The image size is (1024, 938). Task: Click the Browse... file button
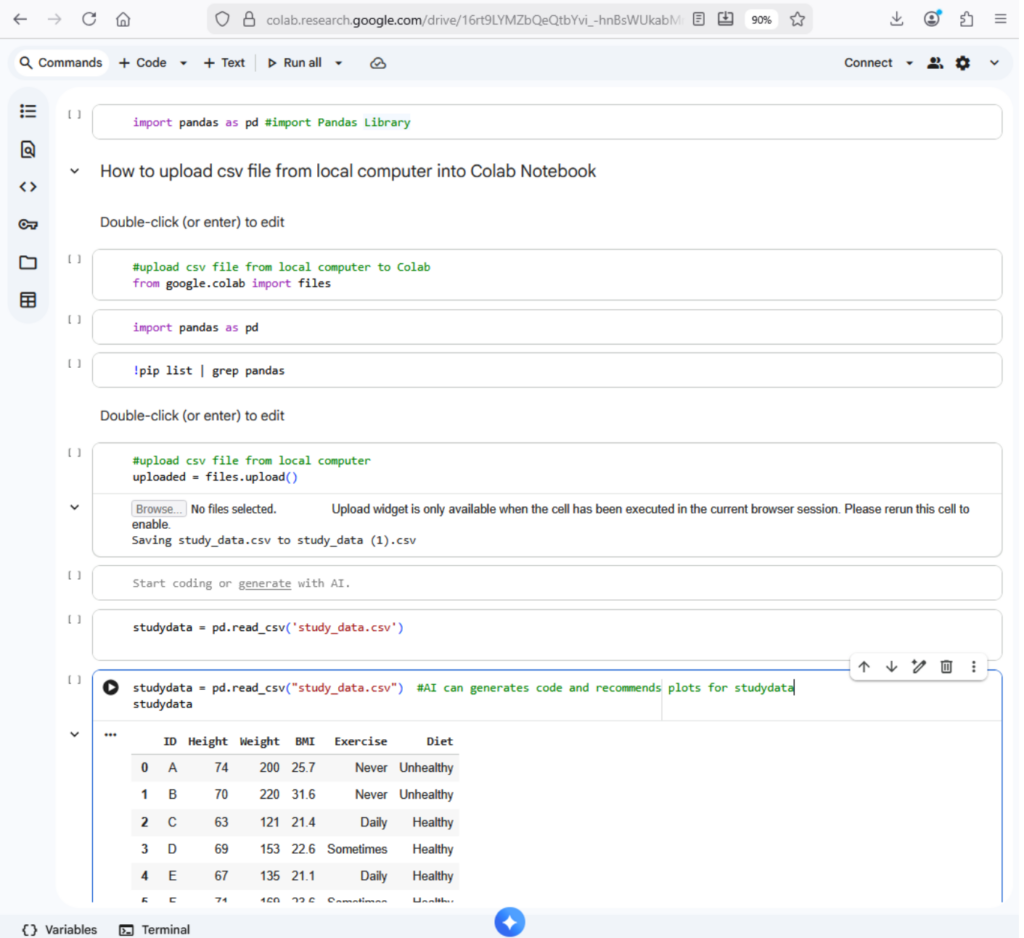(158, 509)
